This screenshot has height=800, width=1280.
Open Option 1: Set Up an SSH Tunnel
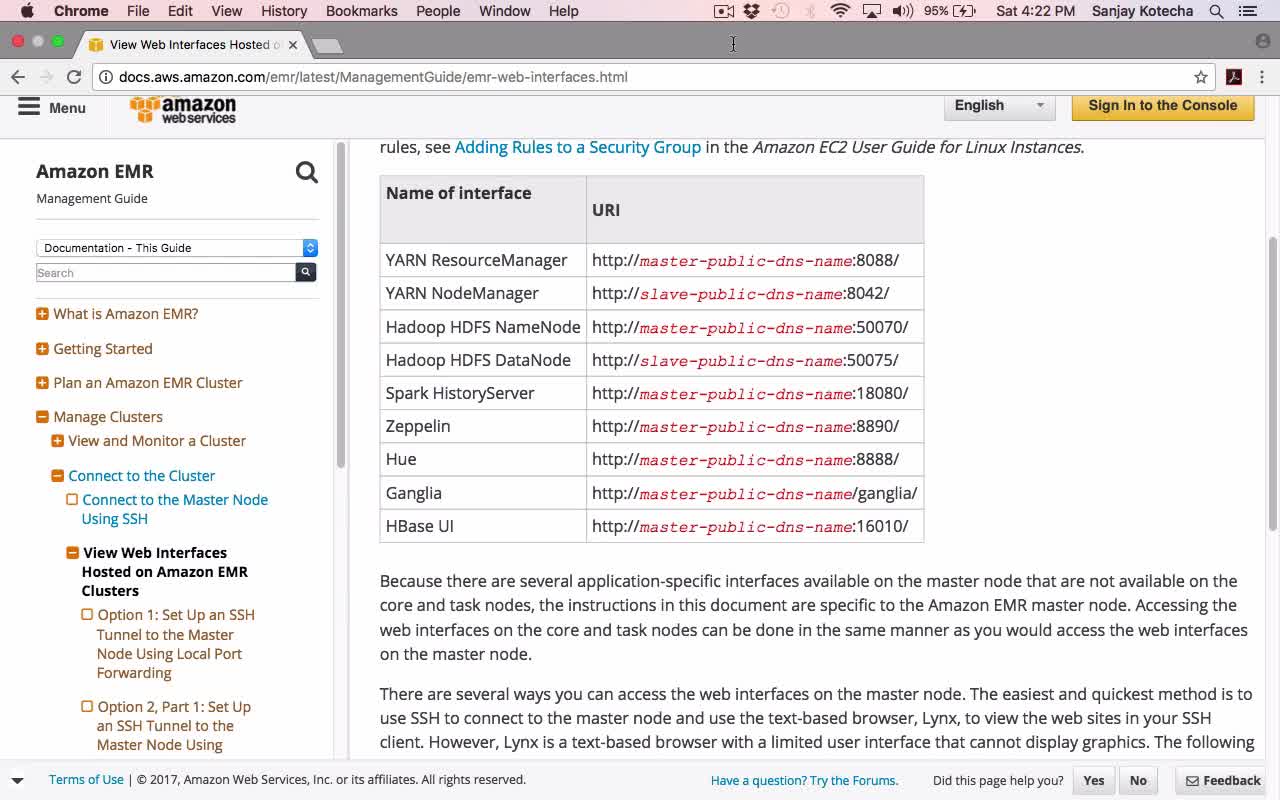176,644
